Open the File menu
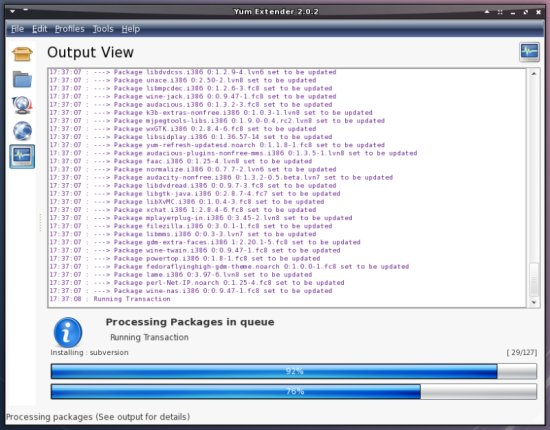550x430 pixels. tap(17, 29)
